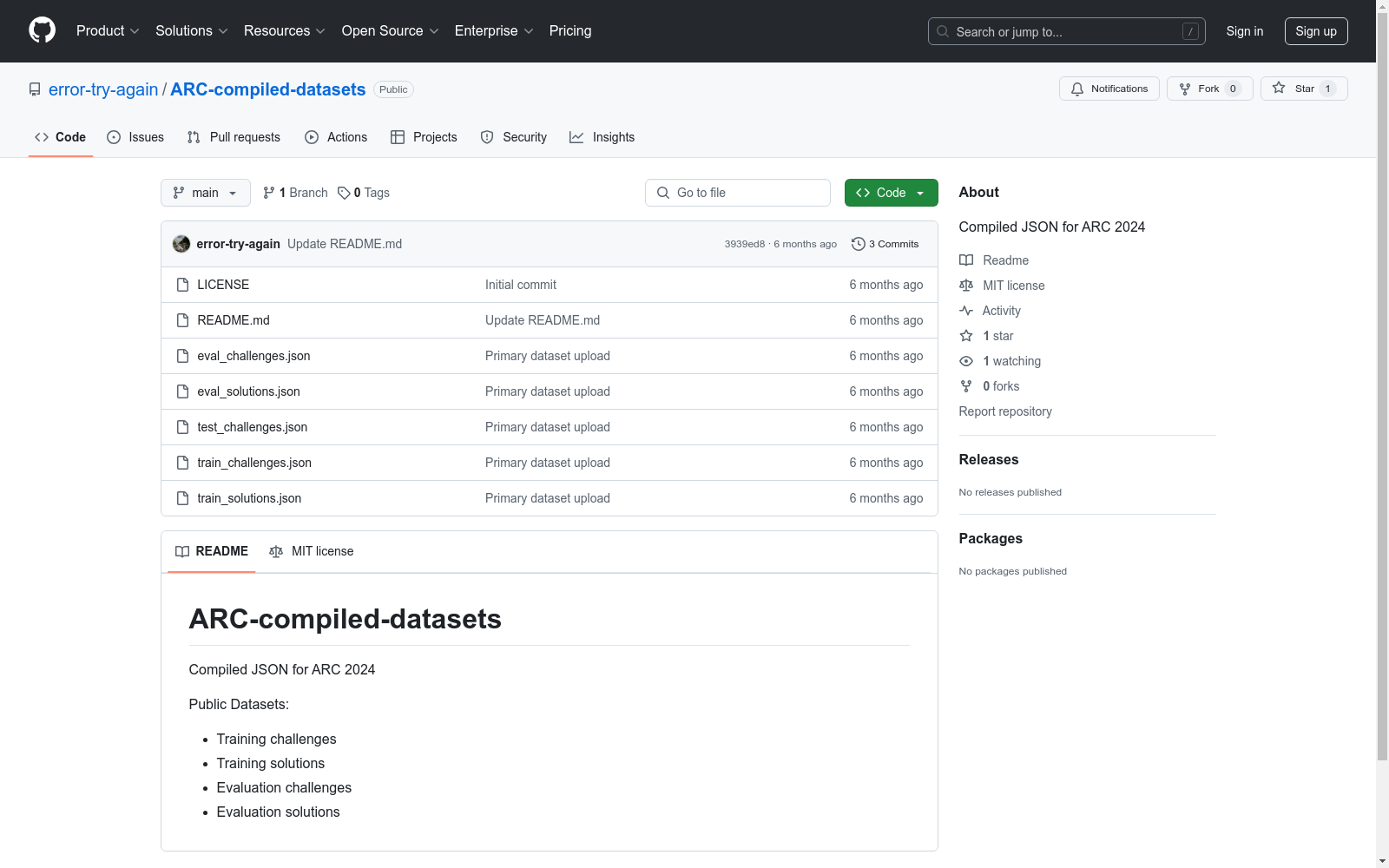The width and height of the screenshot is (1389, 868).
Task: Open the eval_challenges.json file
Action: pyautogui.click(x=253, y=356)
